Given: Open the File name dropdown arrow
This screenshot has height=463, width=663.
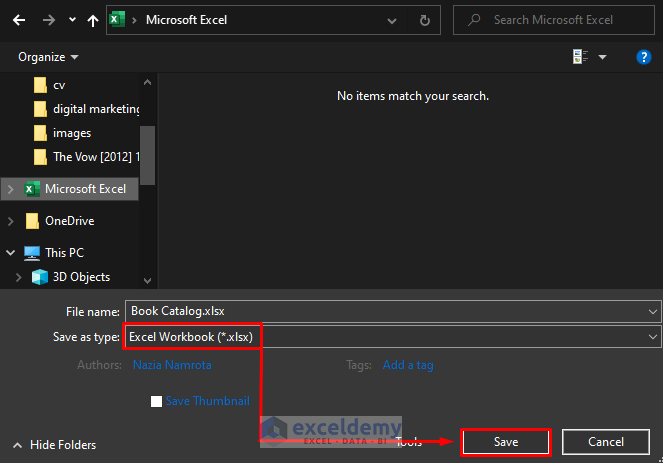Looking at the screenshot, I should (x=653, y=312).
